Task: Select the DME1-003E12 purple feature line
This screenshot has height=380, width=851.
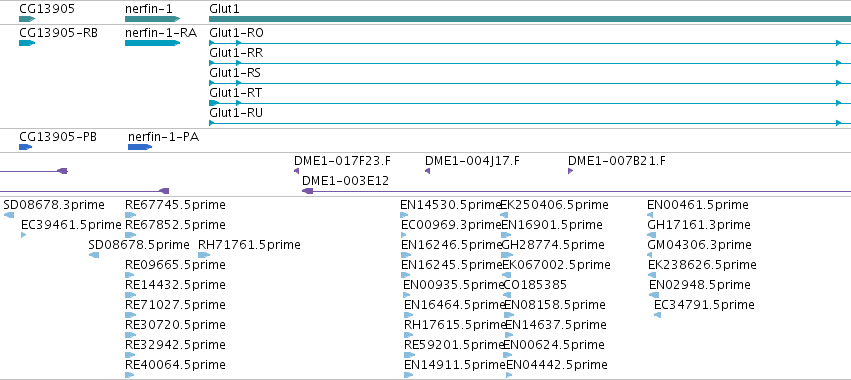Action: point(576,191)
